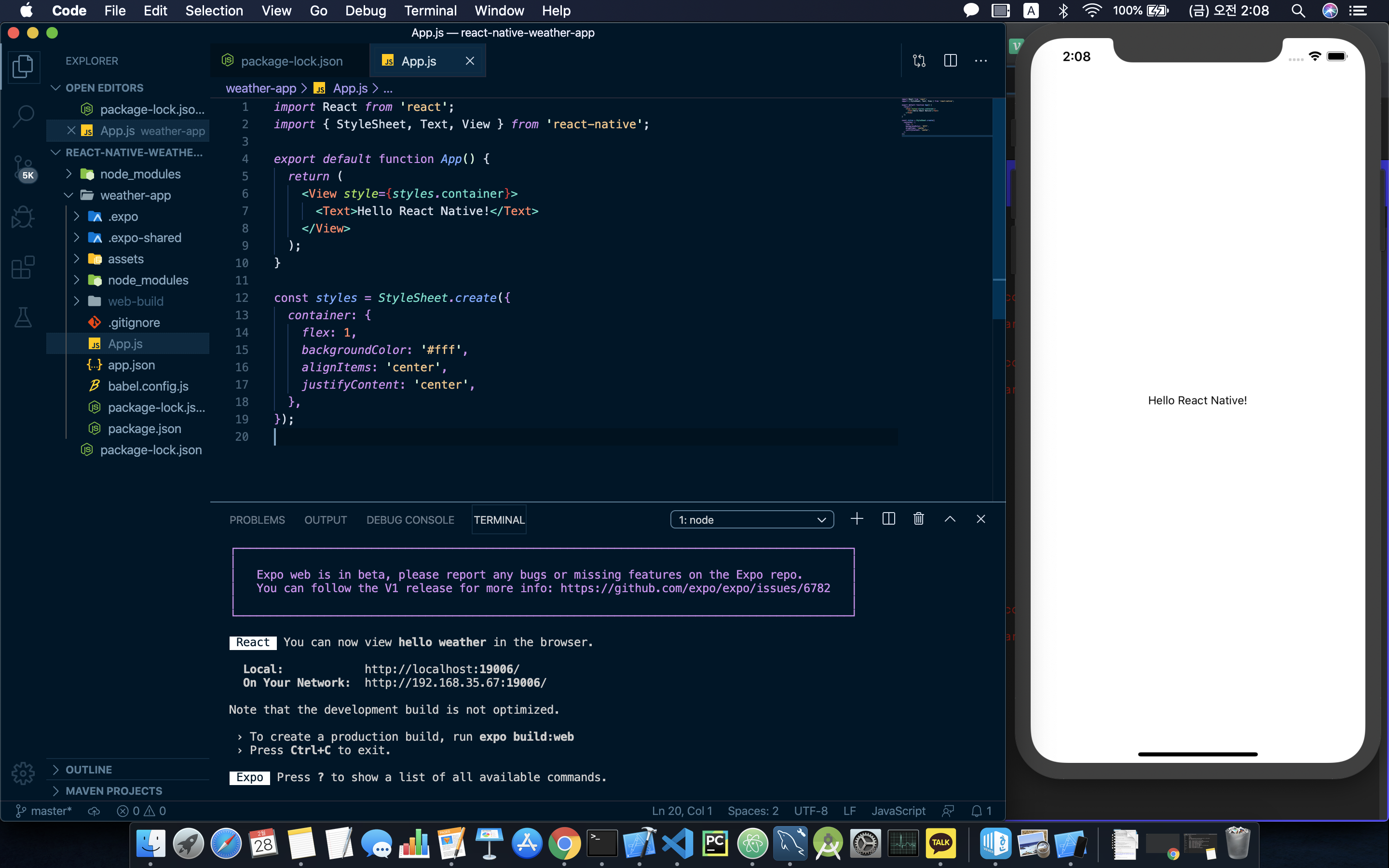The width and height of the screenshot is (1389, 868).
Task: Open the Manage gear icon
Action: click(x=23, y=773)
